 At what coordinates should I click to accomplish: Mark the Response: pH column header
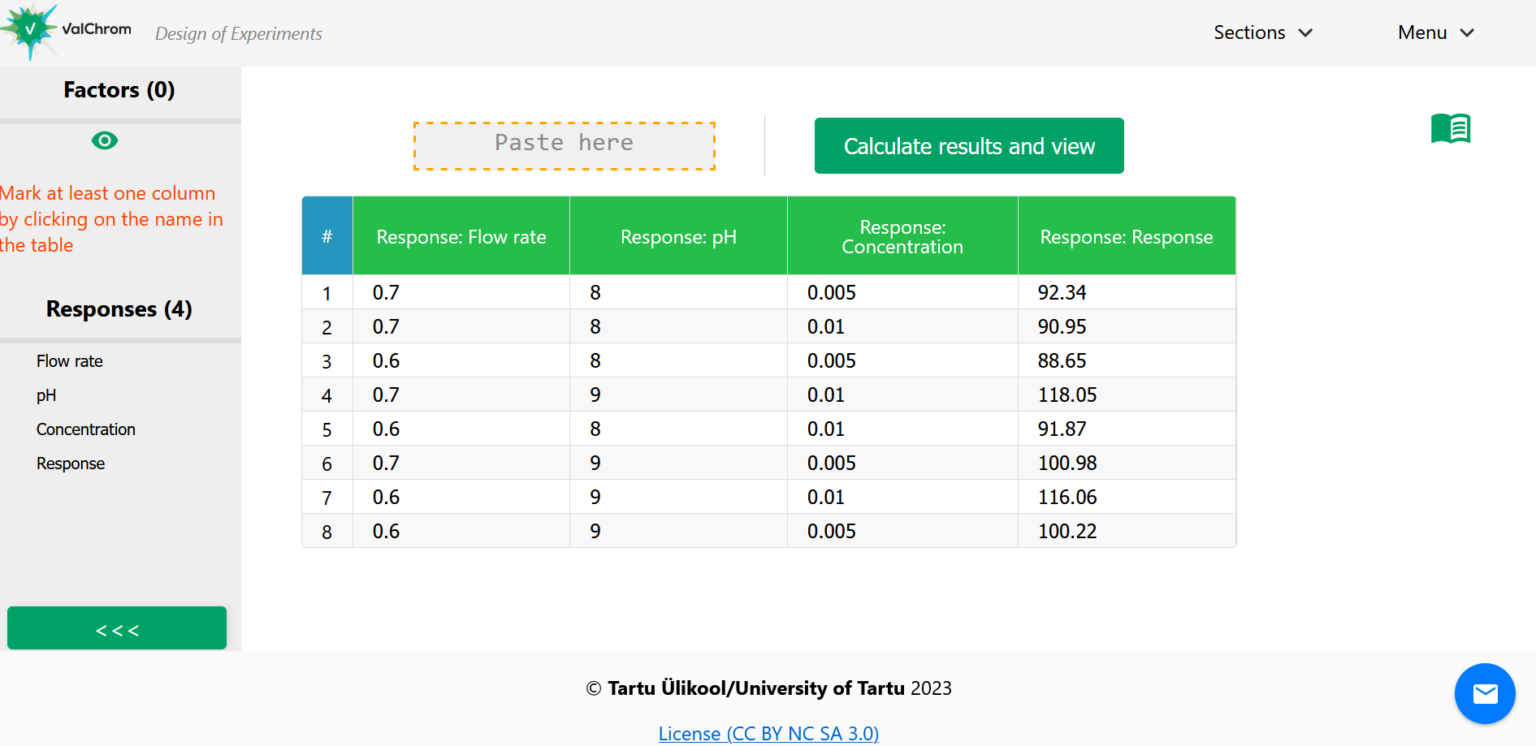[678, 236]
